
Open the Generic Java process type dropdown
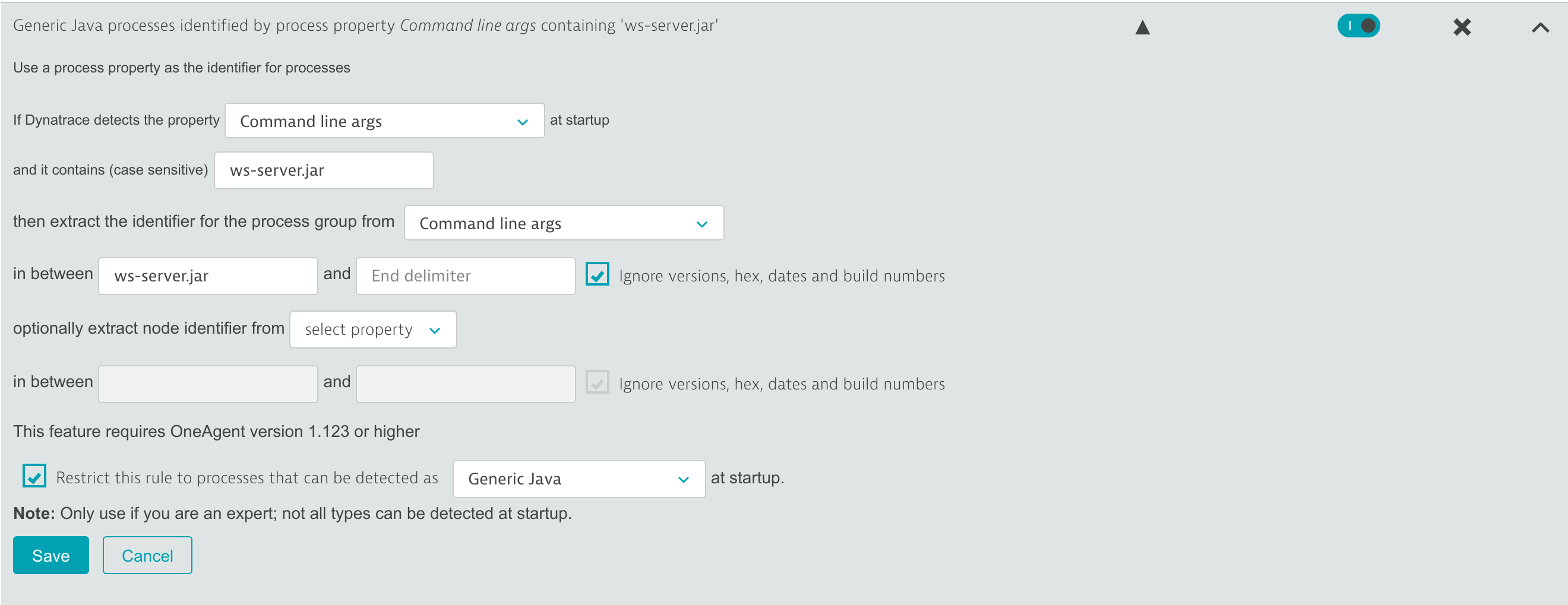(x=578, y=479)
